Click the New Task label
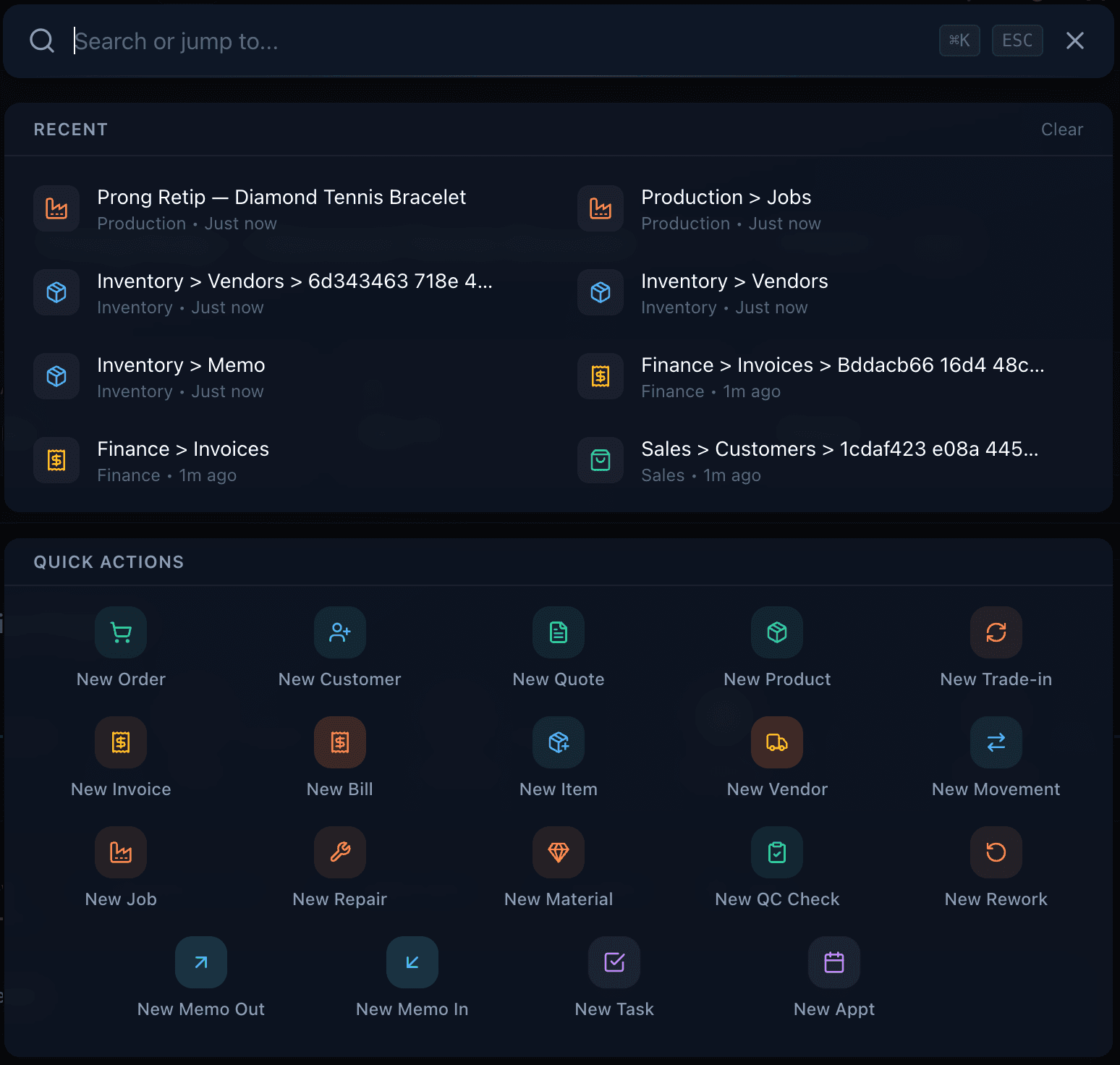 (614, 1009)
